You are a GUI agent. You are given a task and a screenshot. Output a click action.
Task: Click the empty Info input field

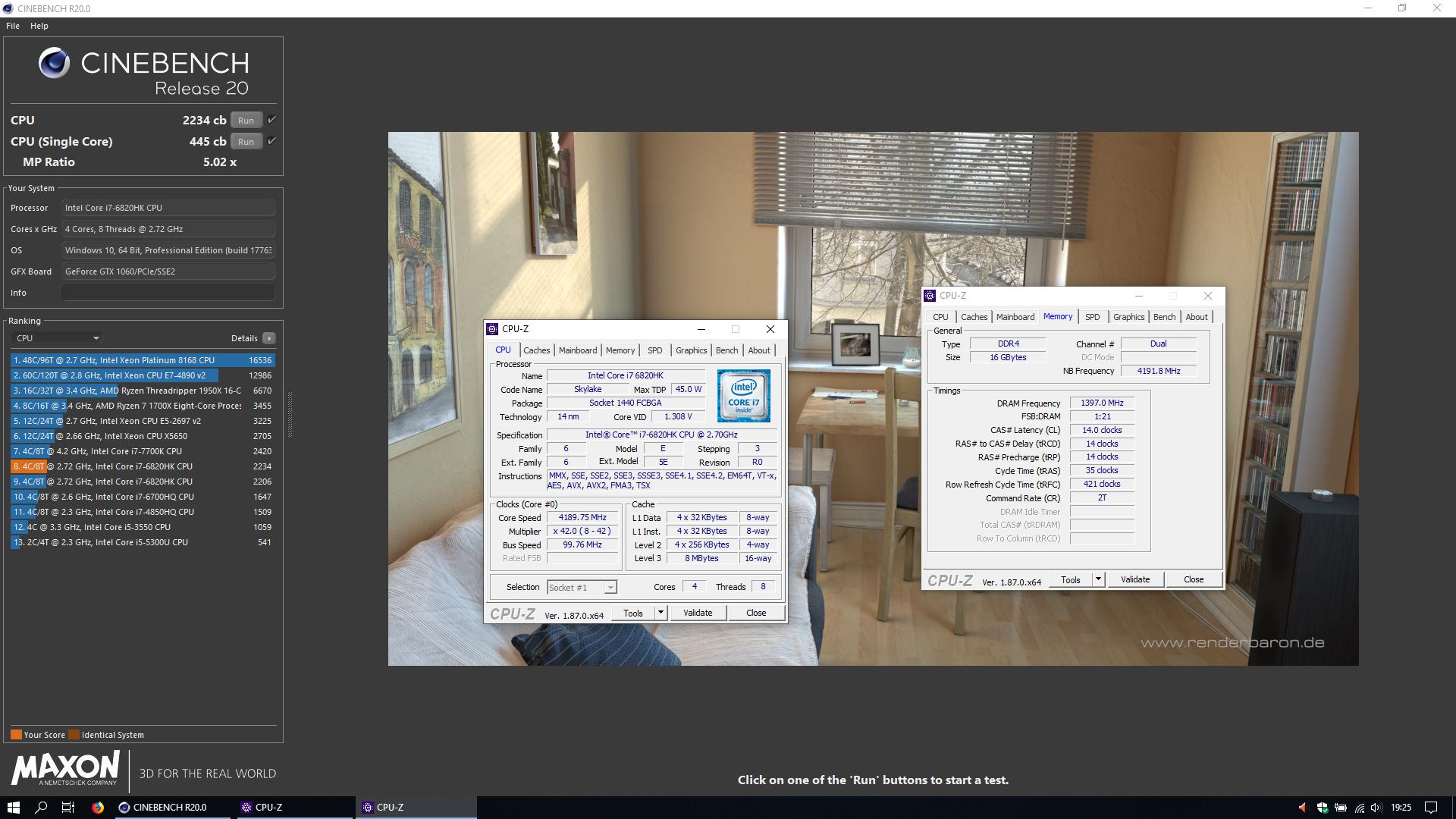click(x=168, y=293)
